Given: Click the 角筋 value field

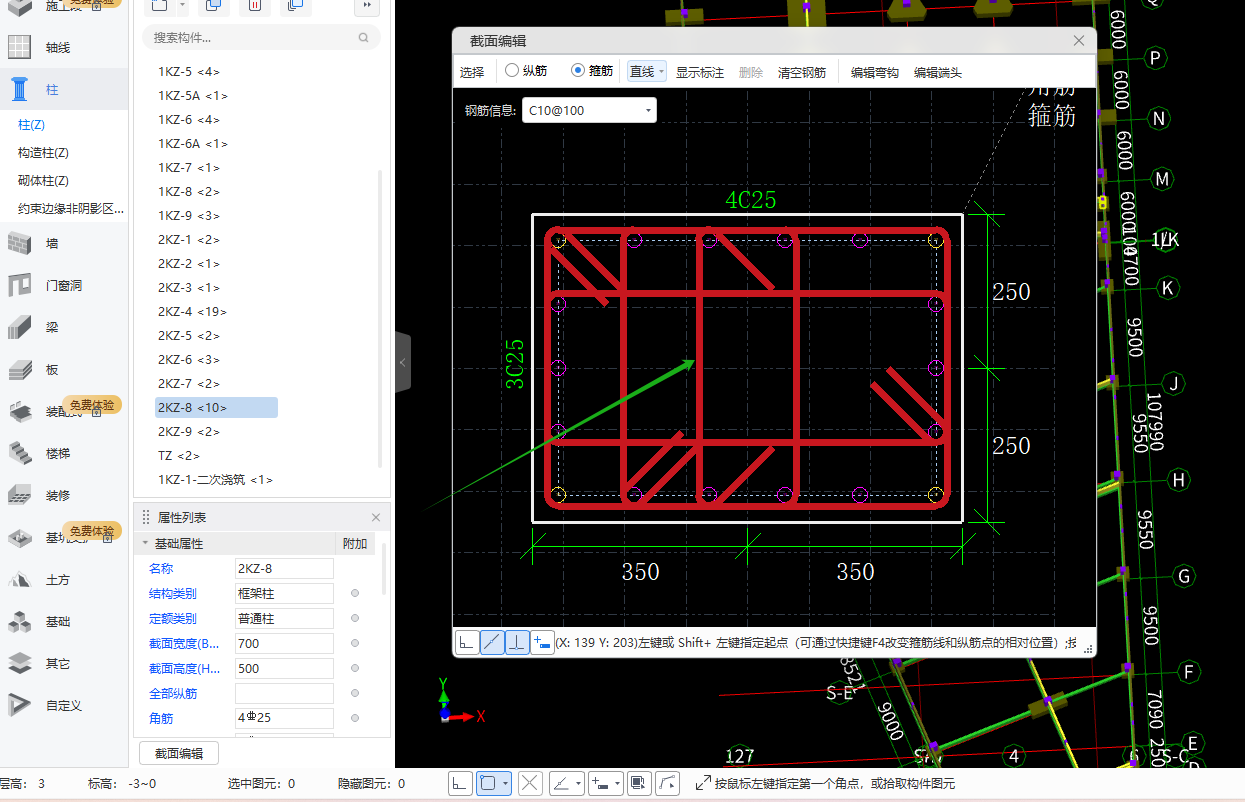Looking at the screenshot, I should pos(284,719).
